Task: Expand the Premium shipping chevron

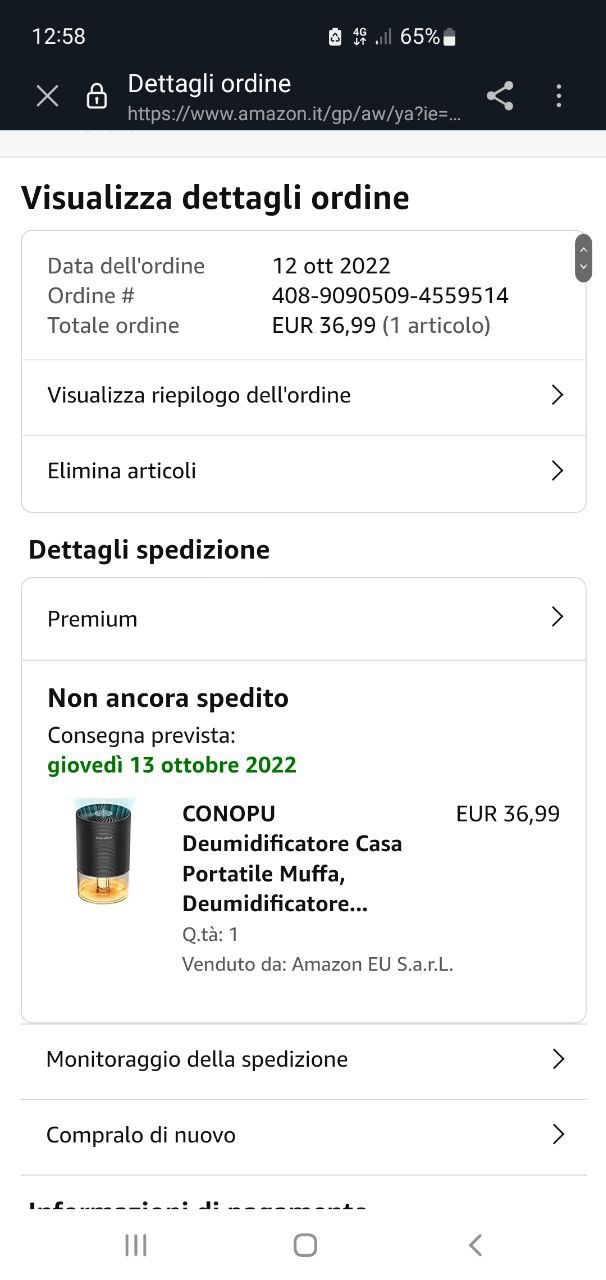Action: click(558, 617)
